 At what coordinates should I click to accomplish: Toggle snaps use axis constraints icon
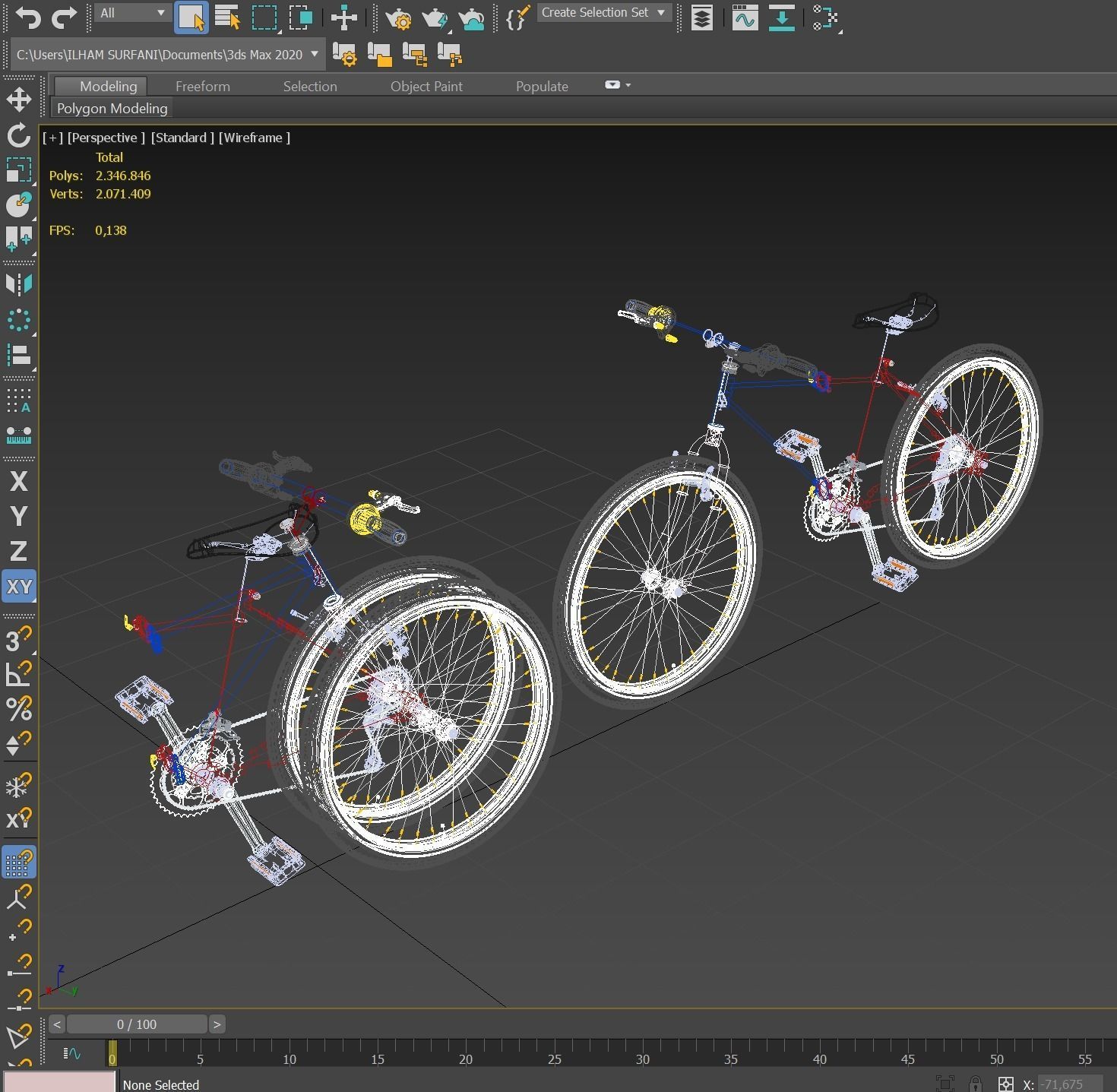coord(19,819)
